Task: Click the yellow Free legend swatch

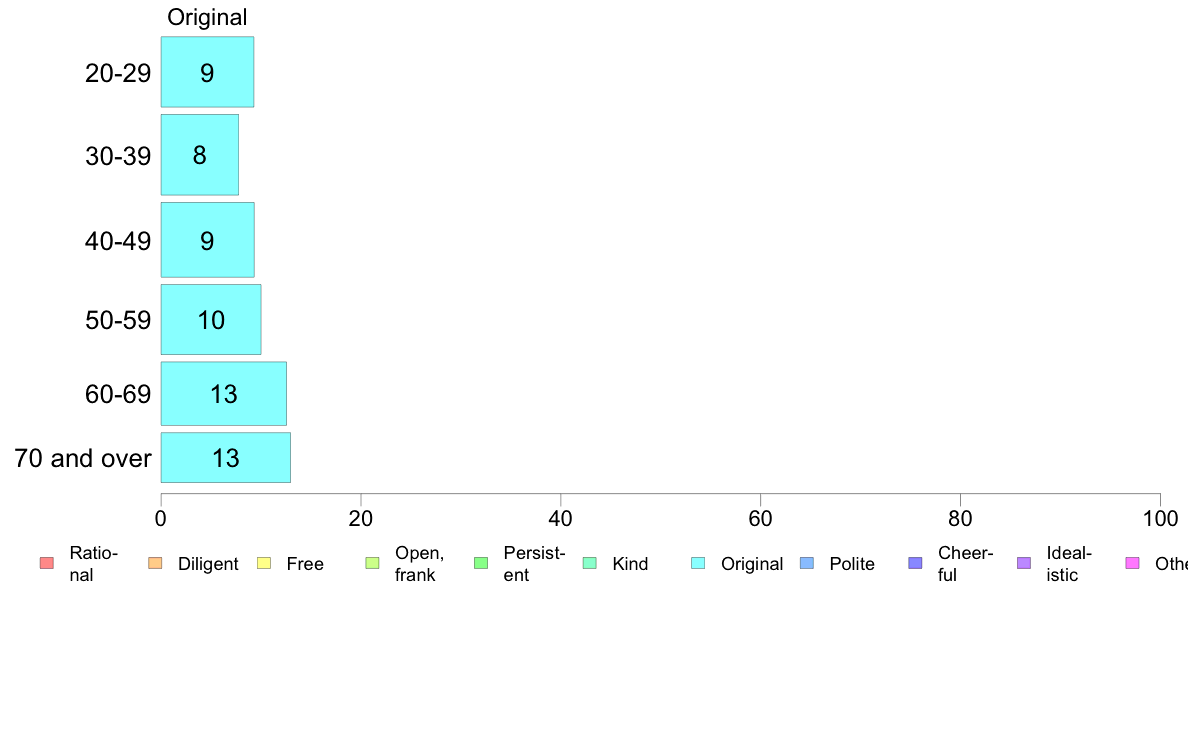Action: pos(264,563)
